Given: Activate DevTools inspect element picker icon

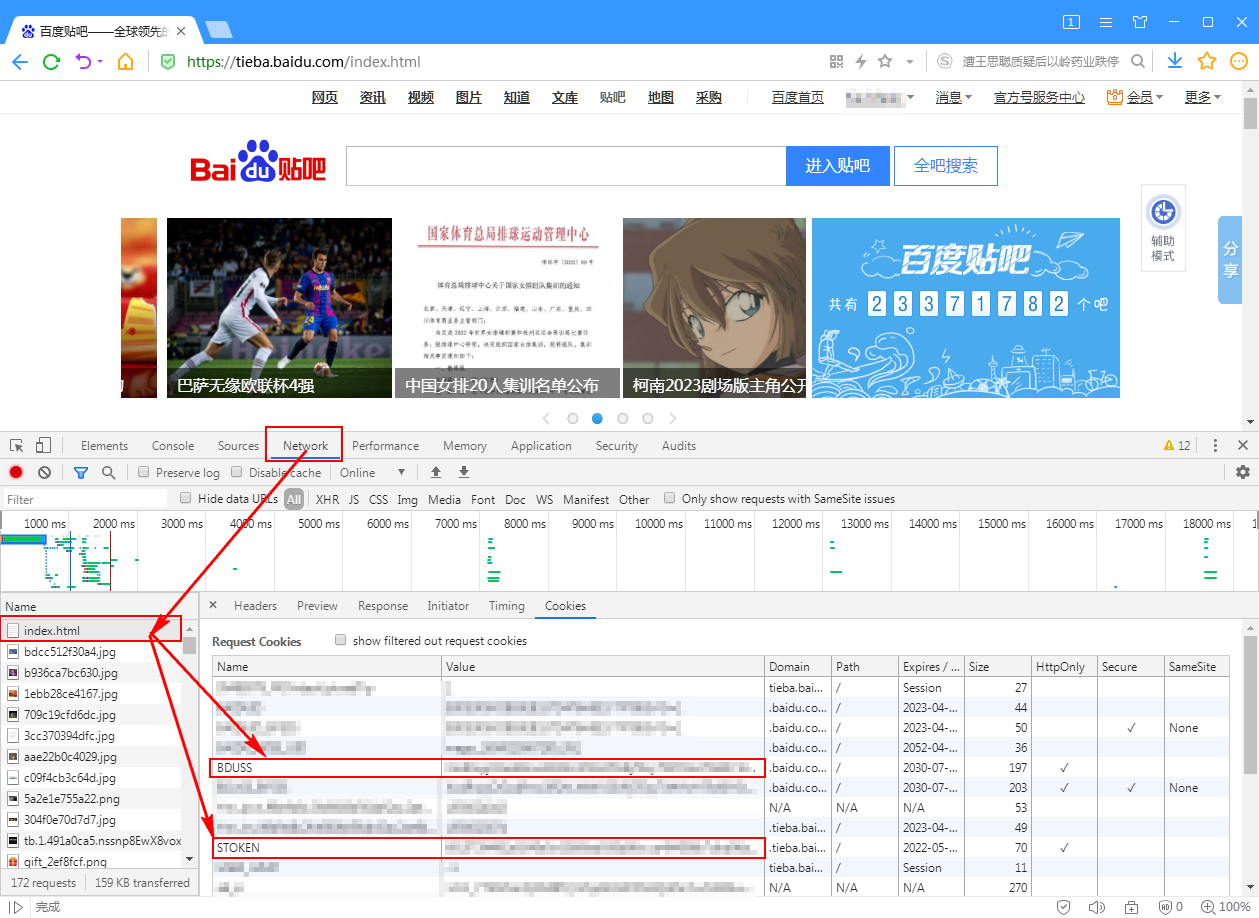Looking at the screenshot, I should (x=17, y=446).
